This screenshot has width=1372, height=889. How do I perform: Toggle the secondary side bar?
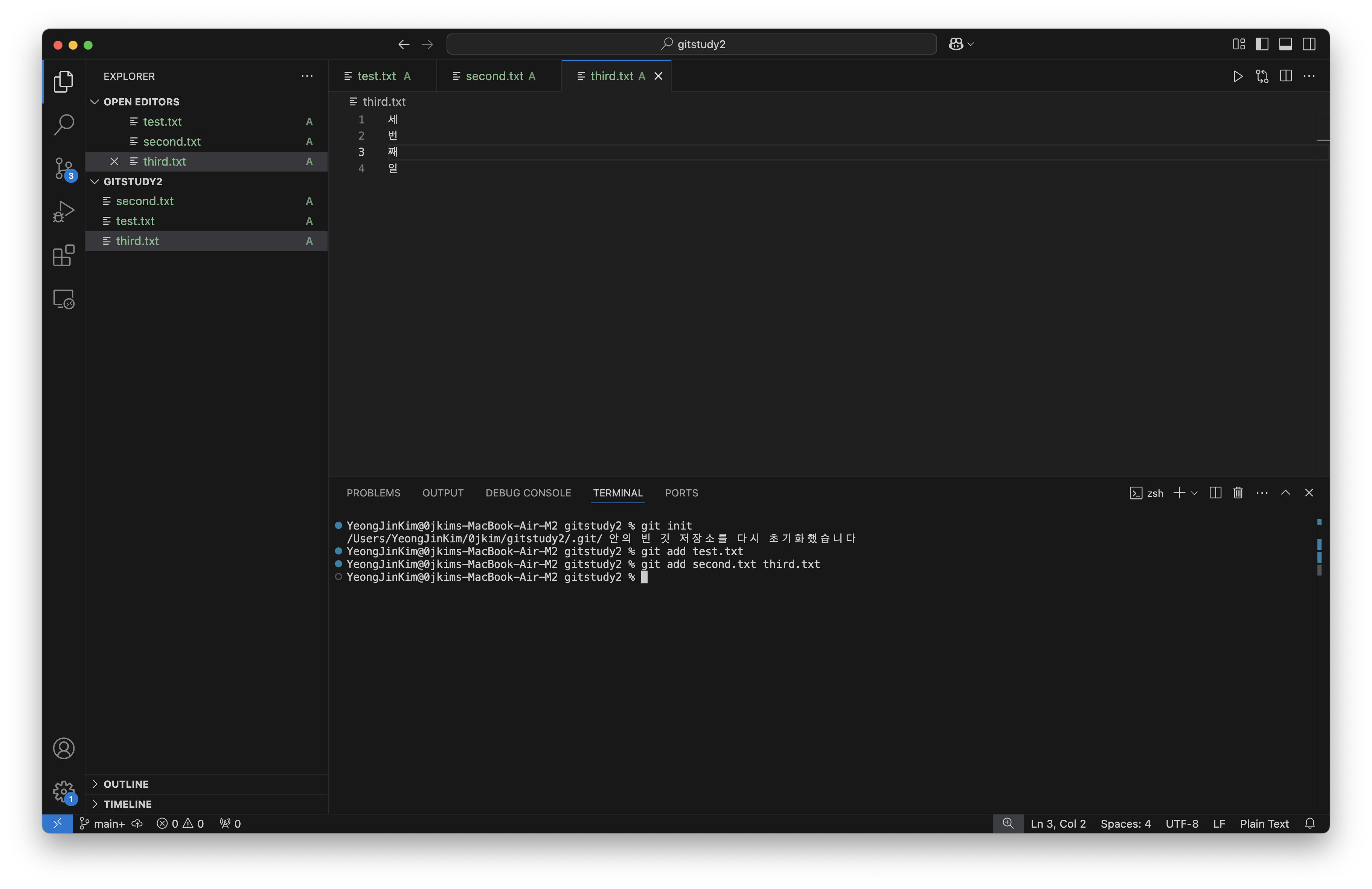(x=1309, y=44)
